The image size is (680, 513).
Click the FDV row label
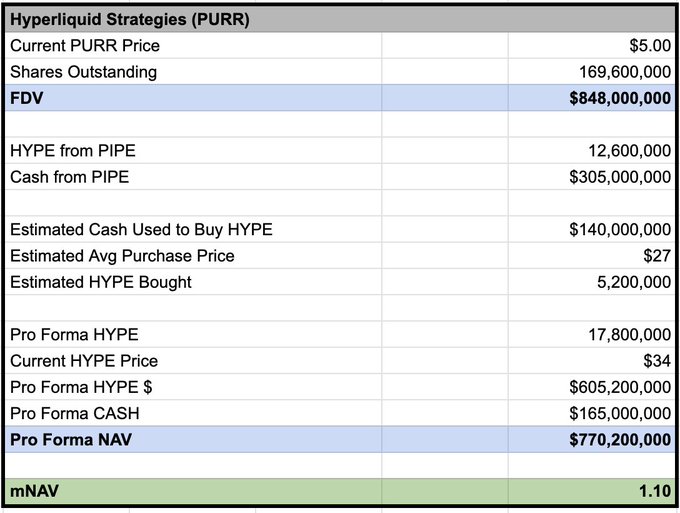(x=27, y=98)
